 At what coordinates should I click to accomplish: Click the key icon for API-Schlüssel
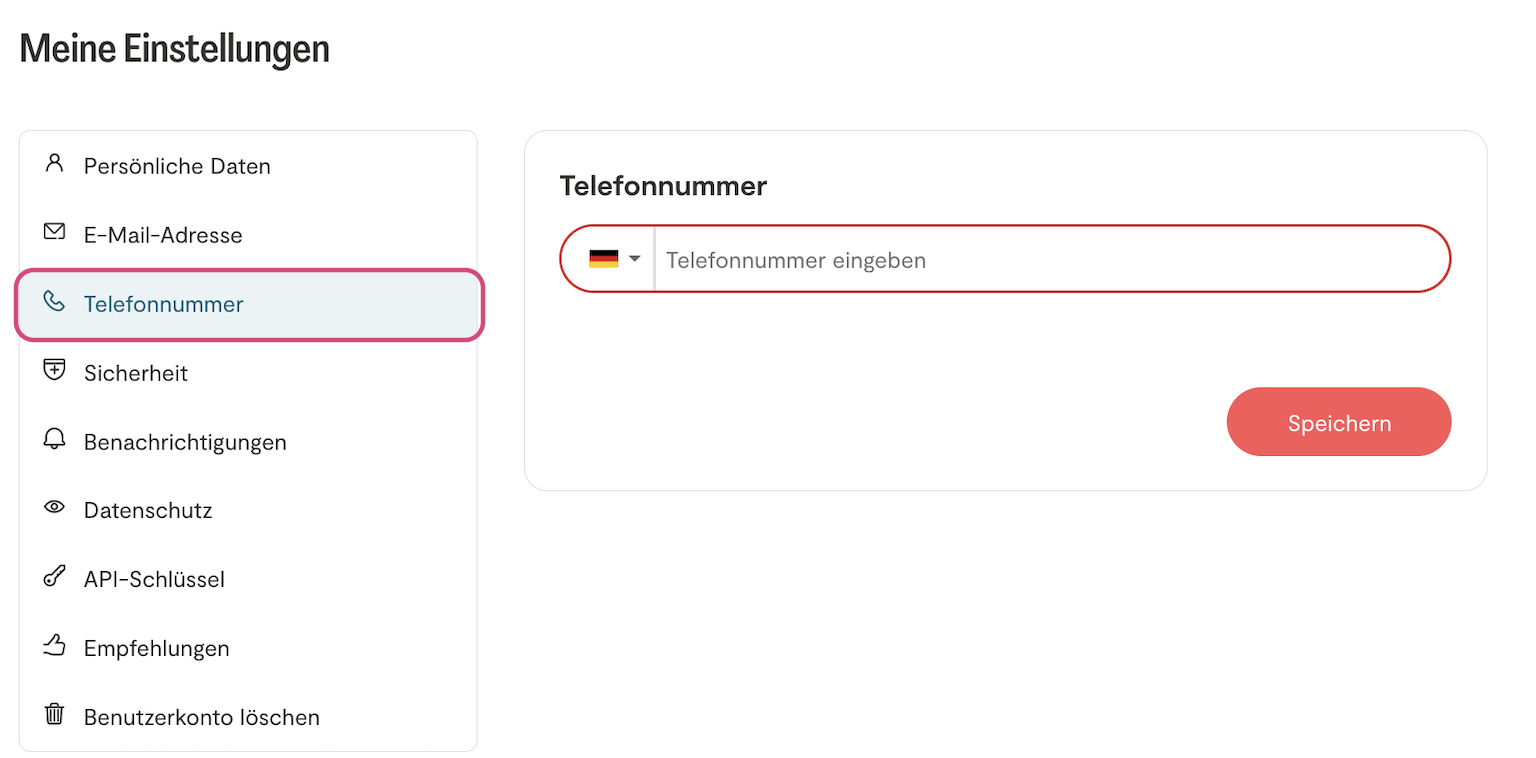click(x=54, y=577)
